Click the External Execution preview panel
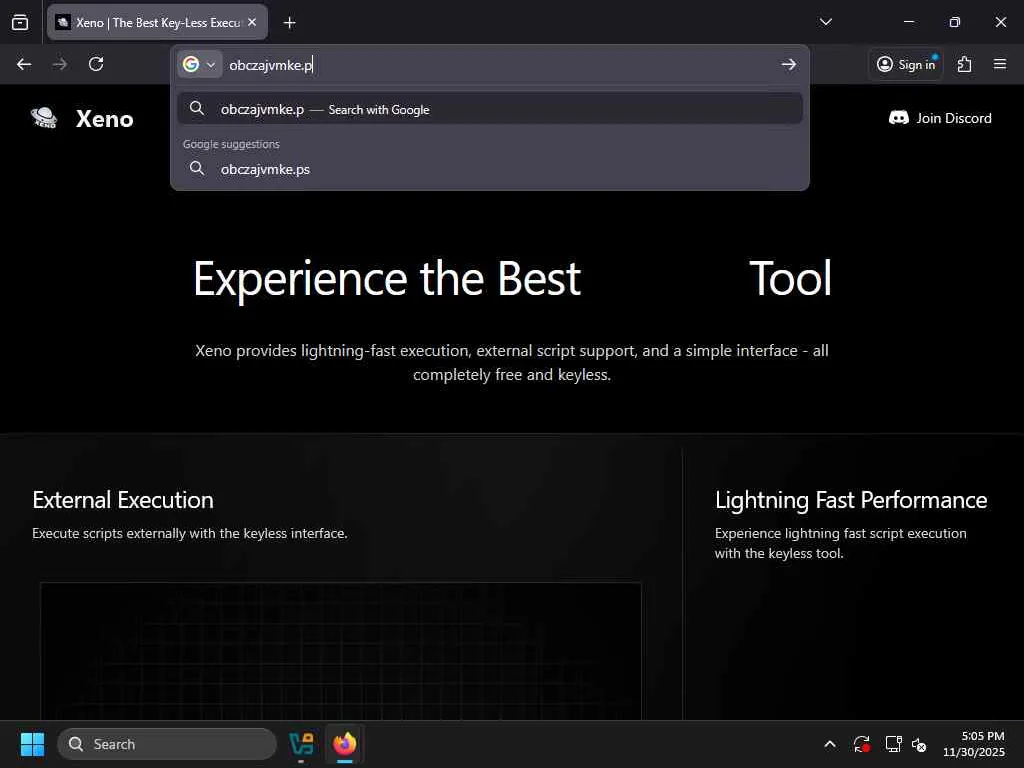This screenshot has height=768, width=1024. (x=341, y=651)
